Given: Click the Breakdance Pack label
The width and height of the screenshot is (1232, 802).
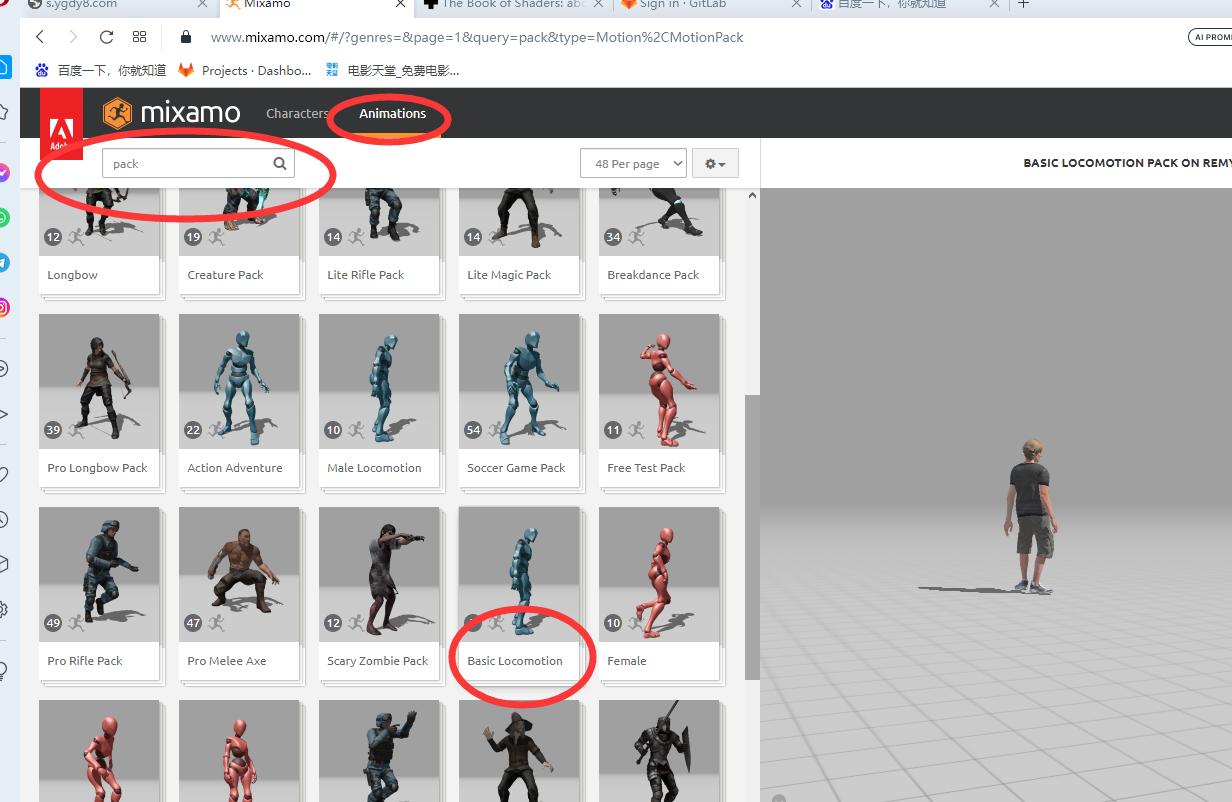Looking at the screenshot, I should (653, 275).
